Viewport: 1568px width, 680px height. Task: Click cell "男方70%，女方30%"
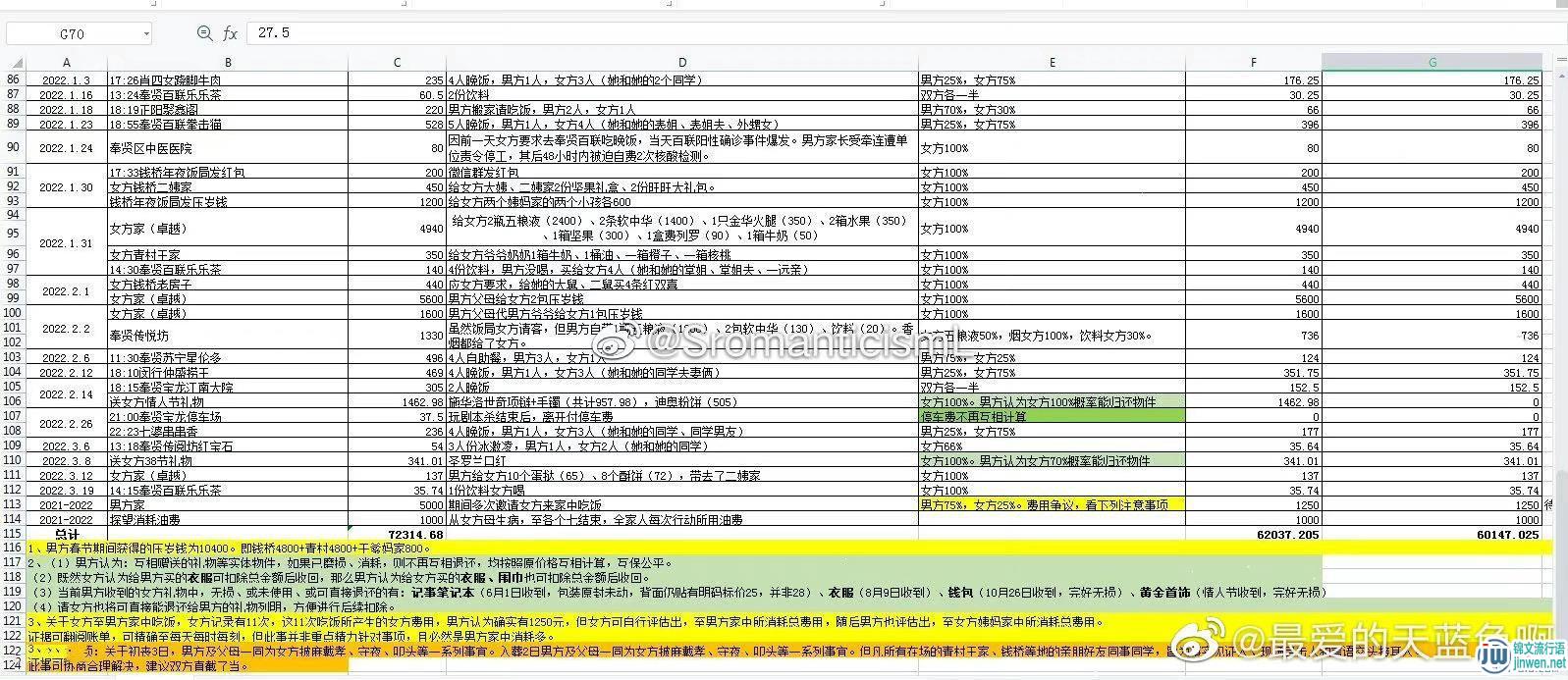pos(1052,110)
